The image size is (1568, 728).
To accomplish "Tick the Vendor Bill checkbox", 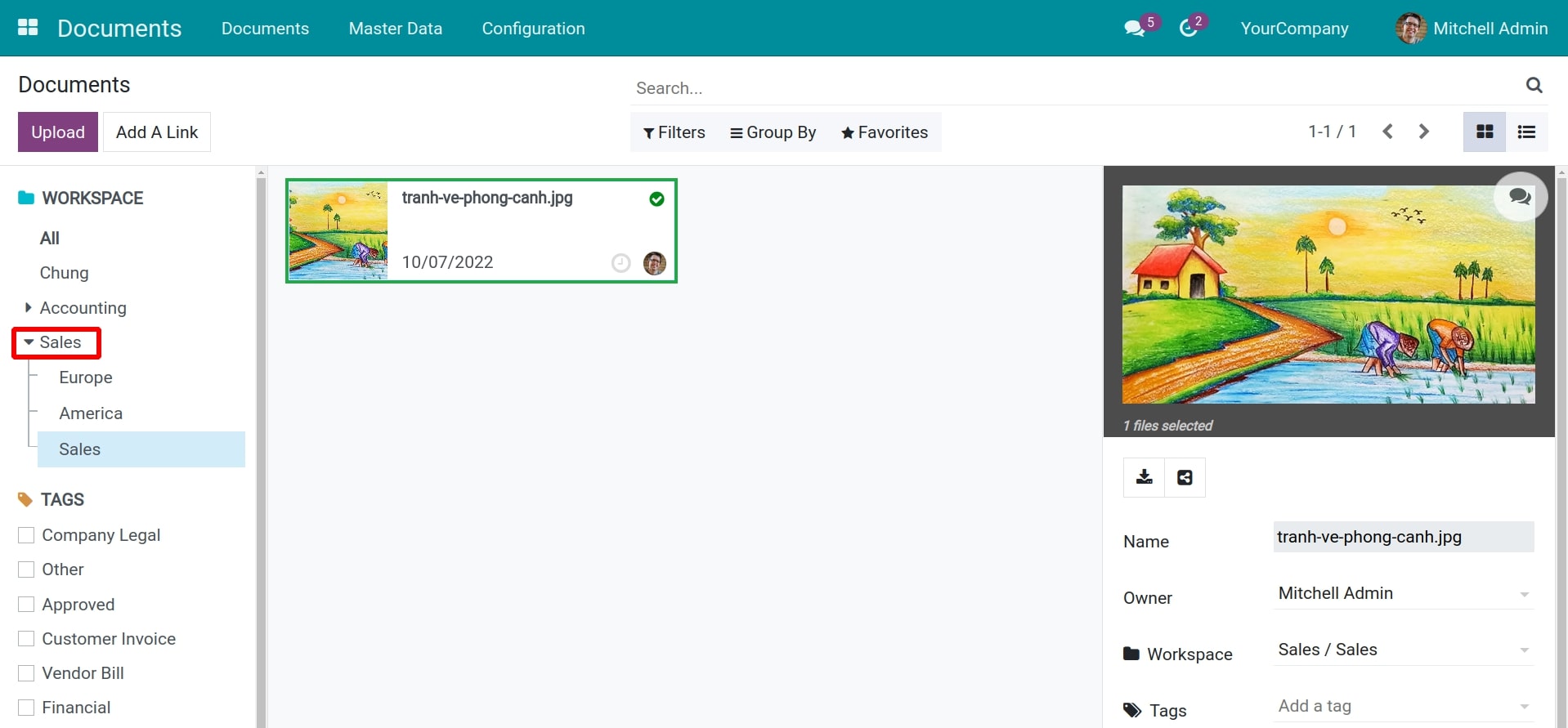I will (26, 673).
